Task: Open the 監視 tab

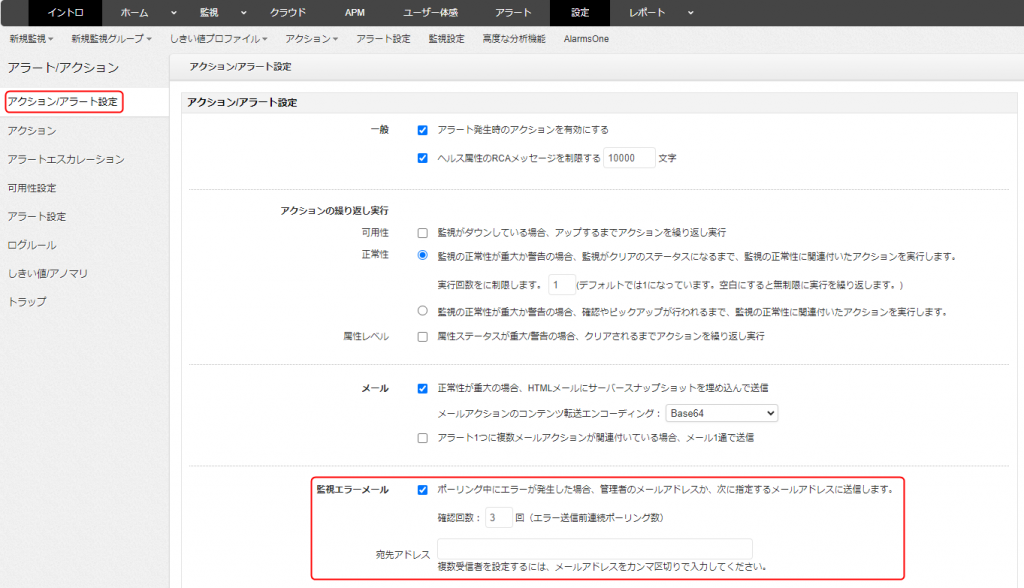Action: pos(209,12)
